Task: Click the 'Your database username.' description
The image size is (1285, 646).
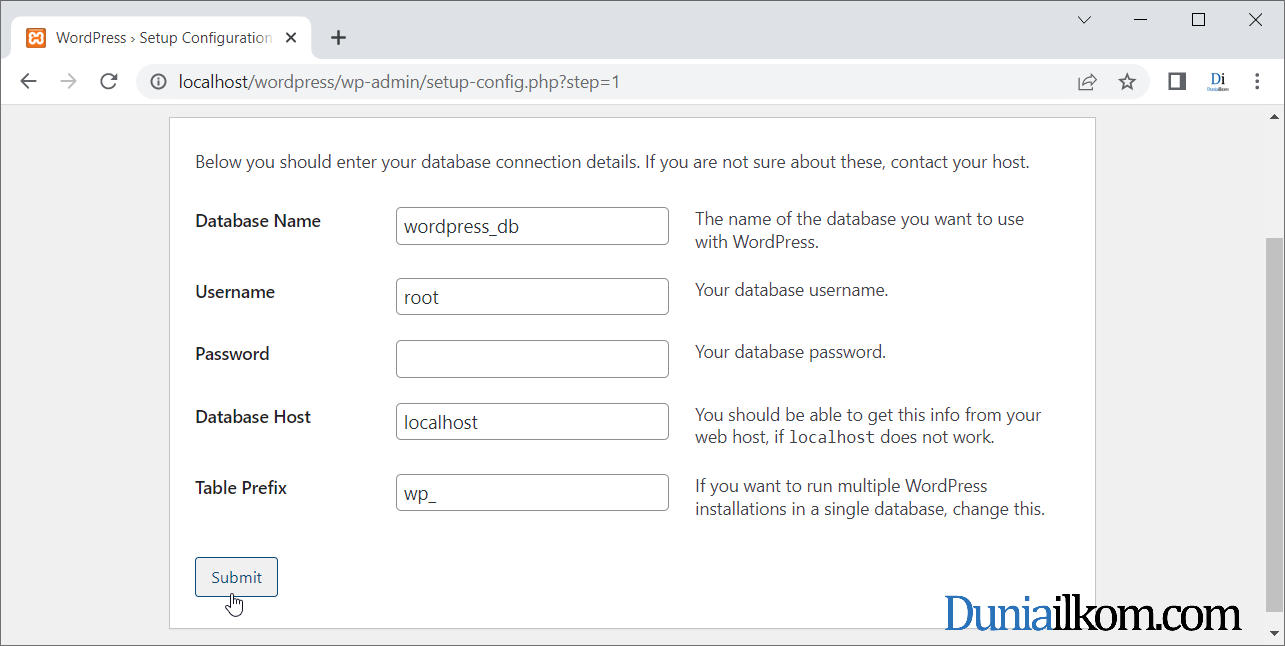Action: pos(791,290)
